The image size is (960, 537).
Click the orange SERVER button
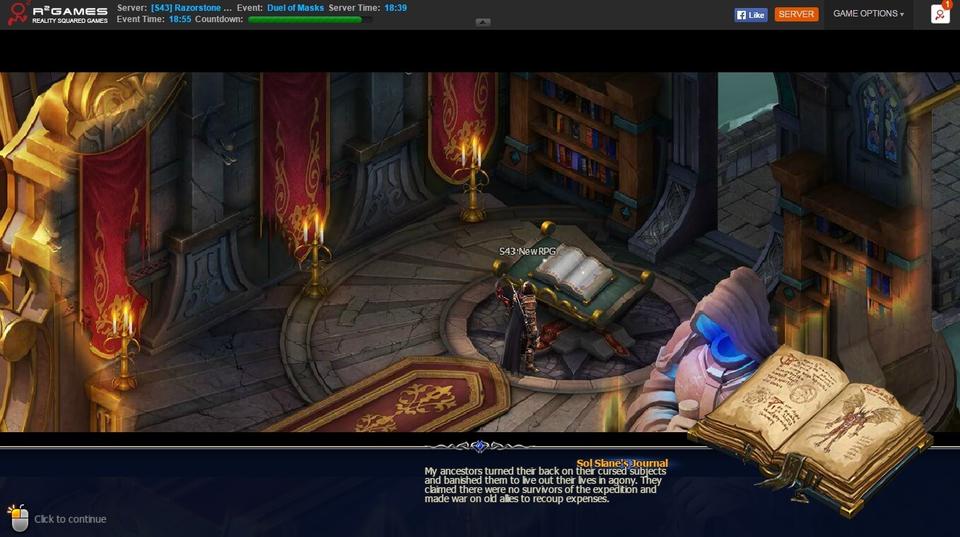tap(796, 14)
